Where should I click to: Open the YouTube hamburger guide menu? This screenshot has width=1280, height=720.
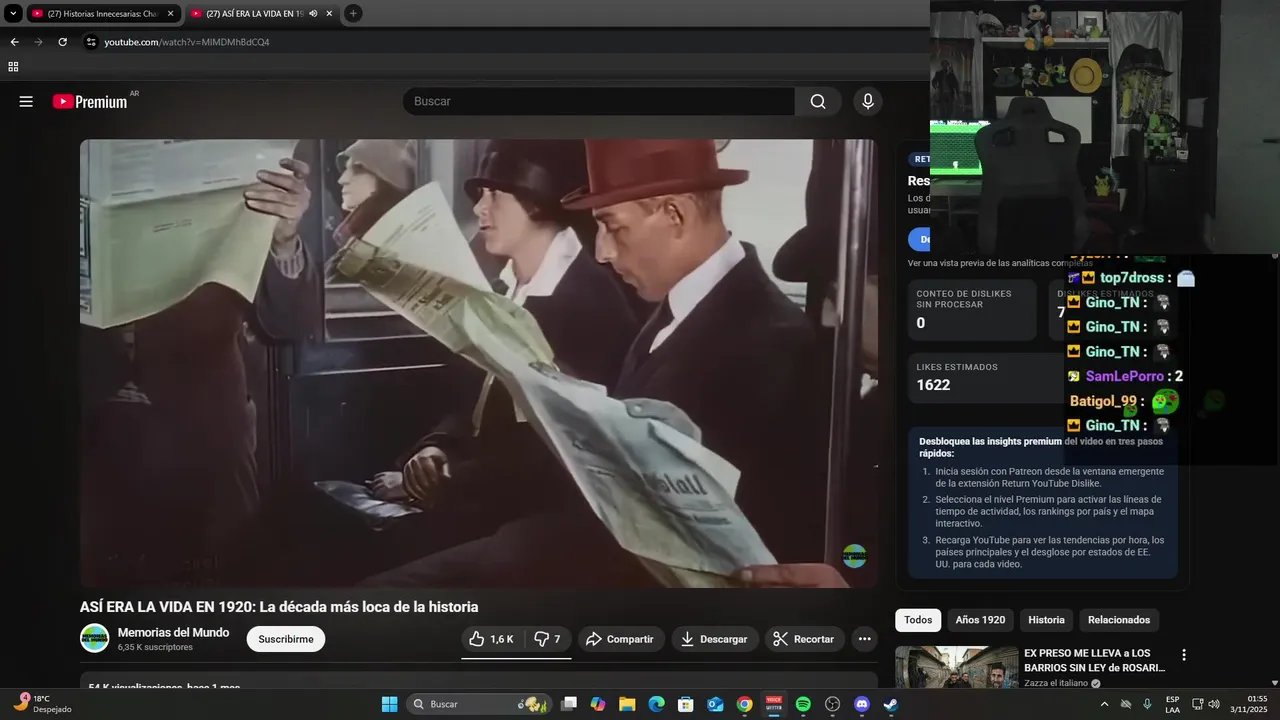coord(26,101)
